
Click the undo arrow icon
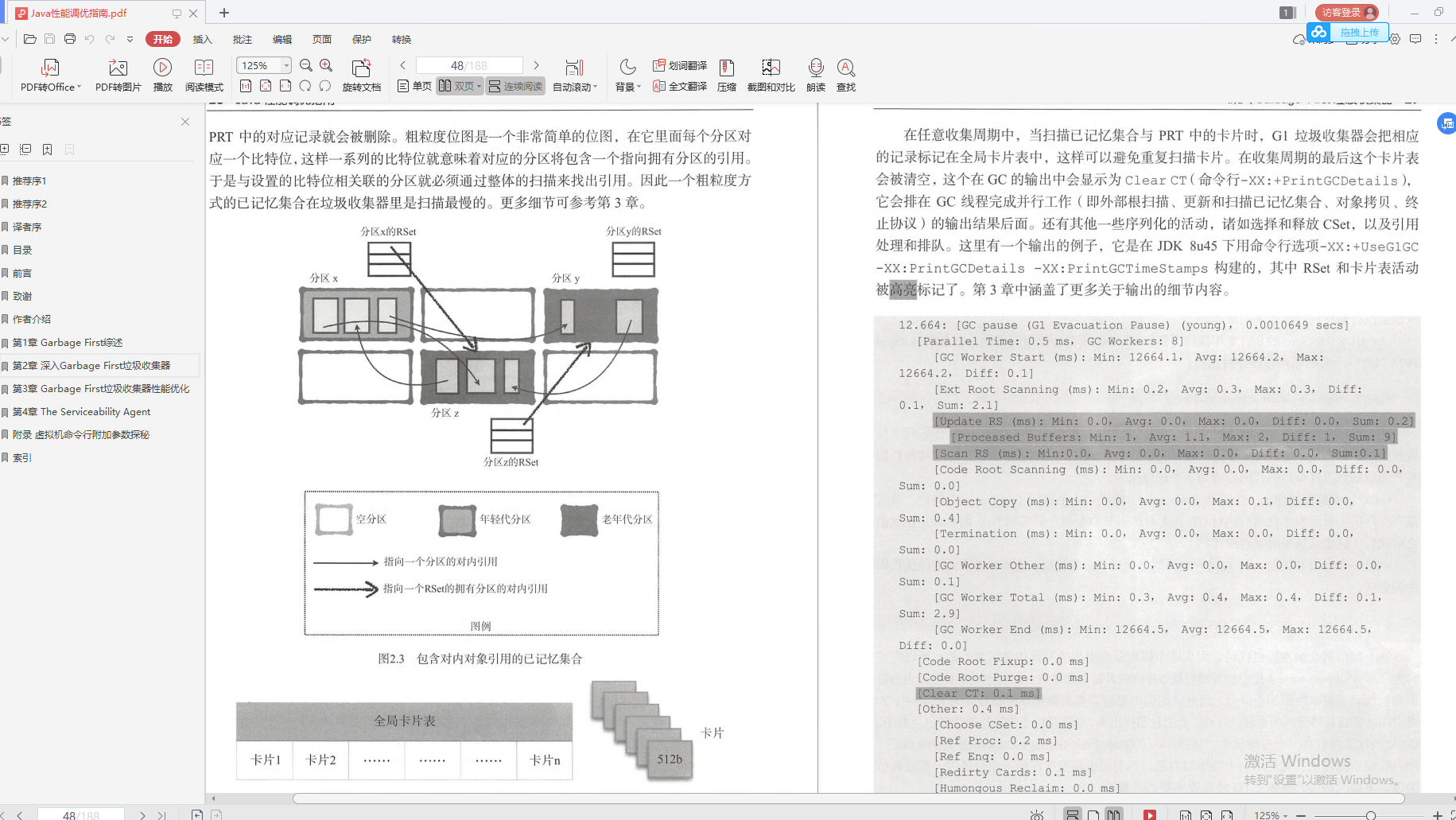[90, 39]
